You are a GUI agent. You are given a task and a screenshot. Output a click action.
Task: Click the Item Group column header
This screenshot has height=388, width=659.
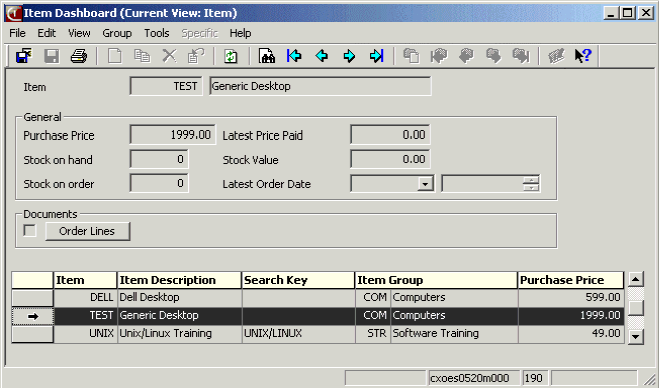point(436,280)
